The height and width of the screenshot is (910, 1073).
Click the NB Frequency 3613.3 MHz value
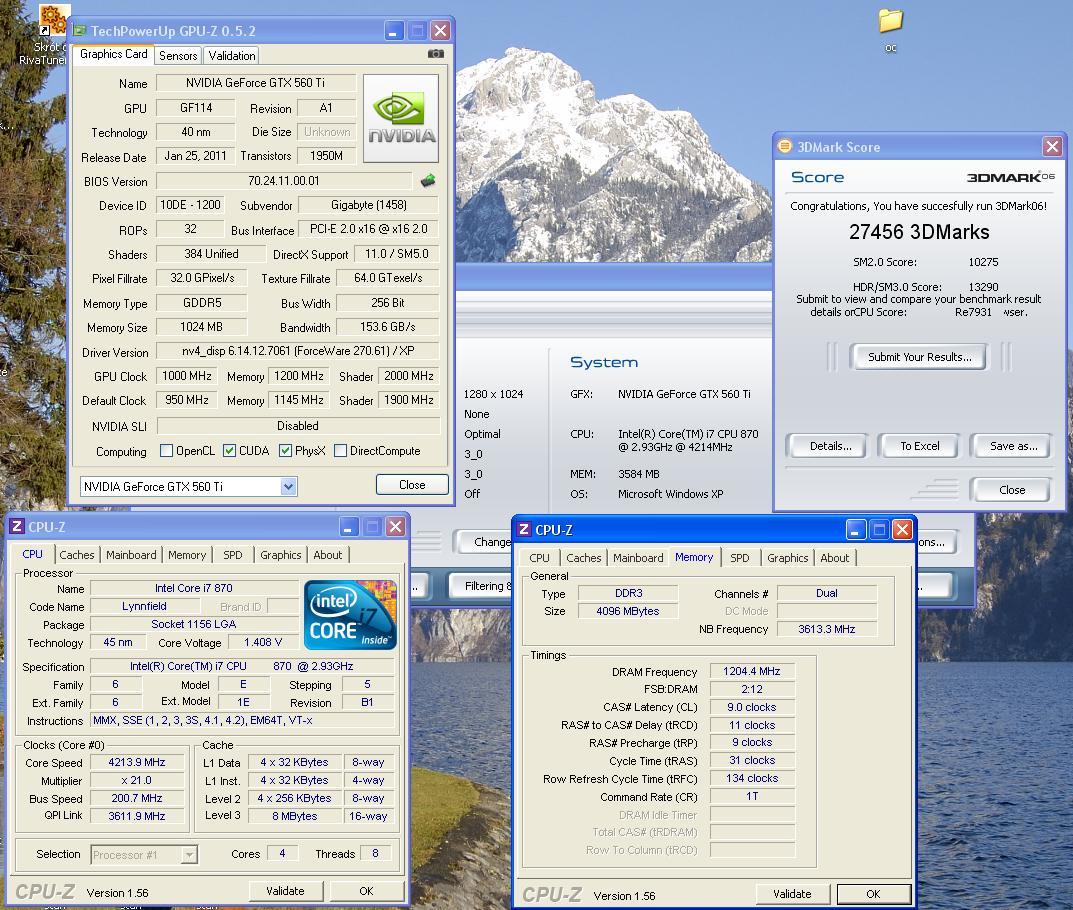coord(827,629)
